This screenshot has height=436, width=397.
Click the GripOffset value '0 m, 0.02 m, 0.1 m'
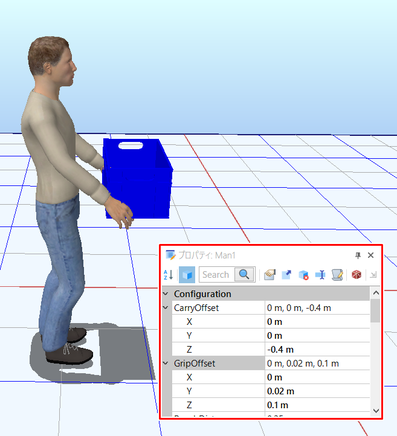tap(303, 363)
